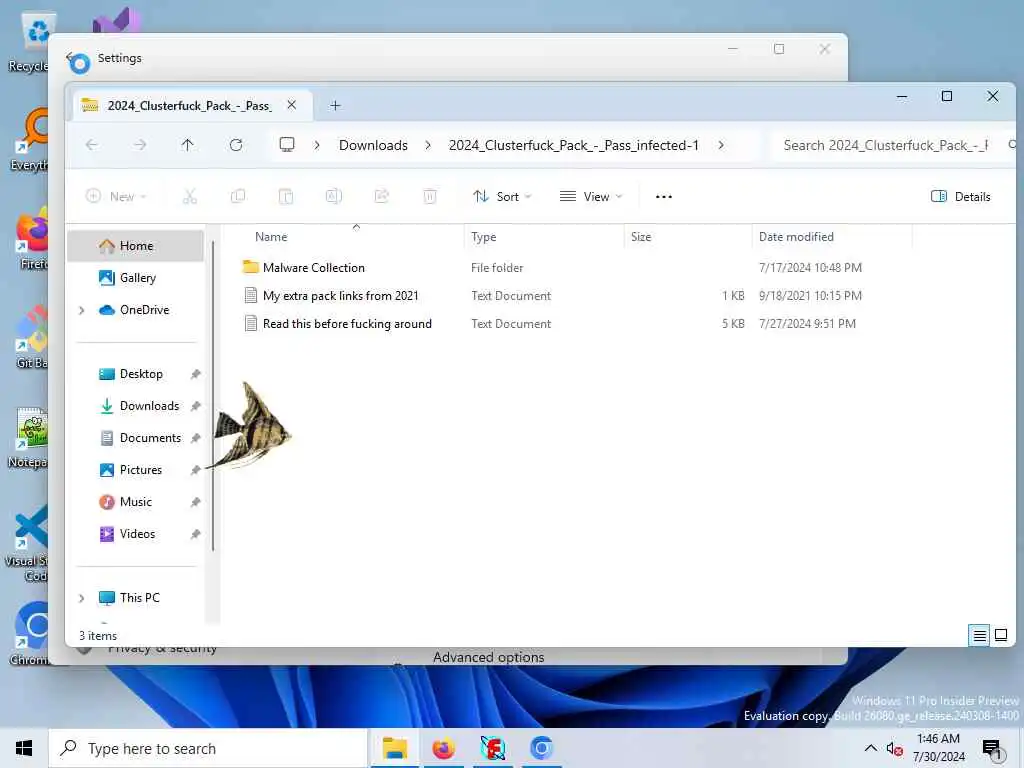Viewport: 1024px width, 768px height.
Task: Click the pin icon beside Desktop
Action: 195,374
